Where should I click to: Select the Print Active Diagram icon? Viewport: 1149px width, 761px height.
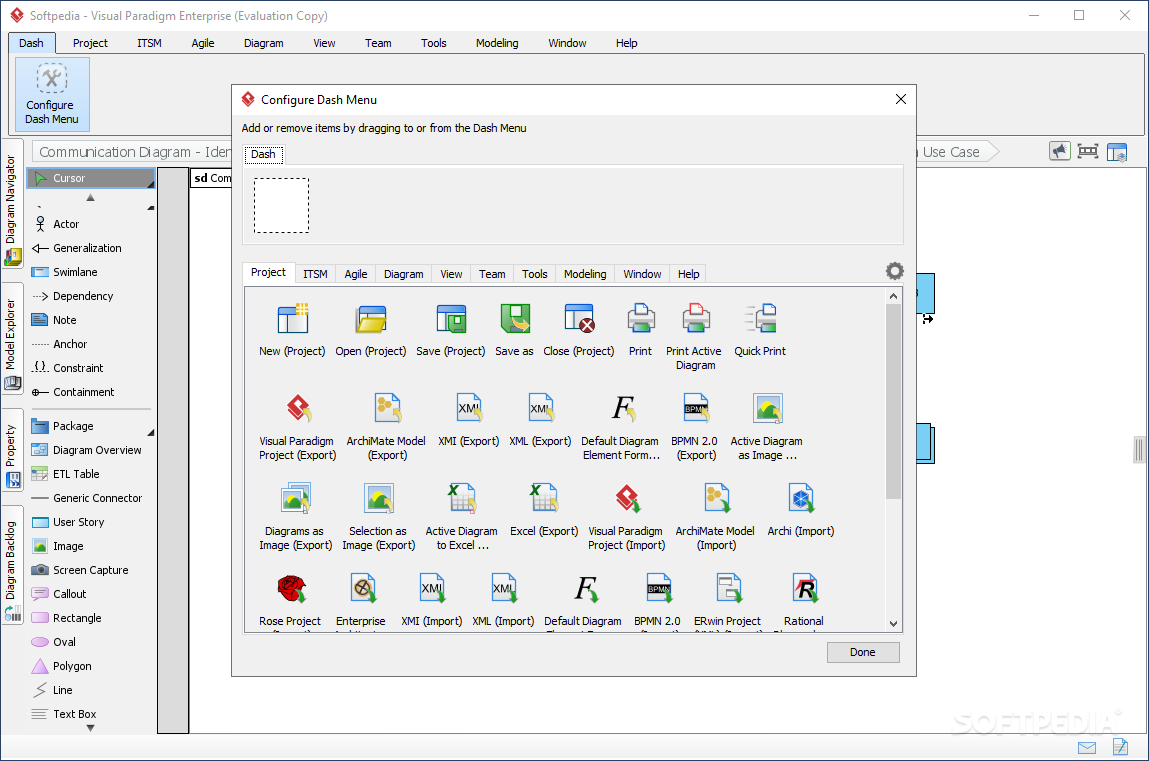pyautogui.click(x=695, y=319)
